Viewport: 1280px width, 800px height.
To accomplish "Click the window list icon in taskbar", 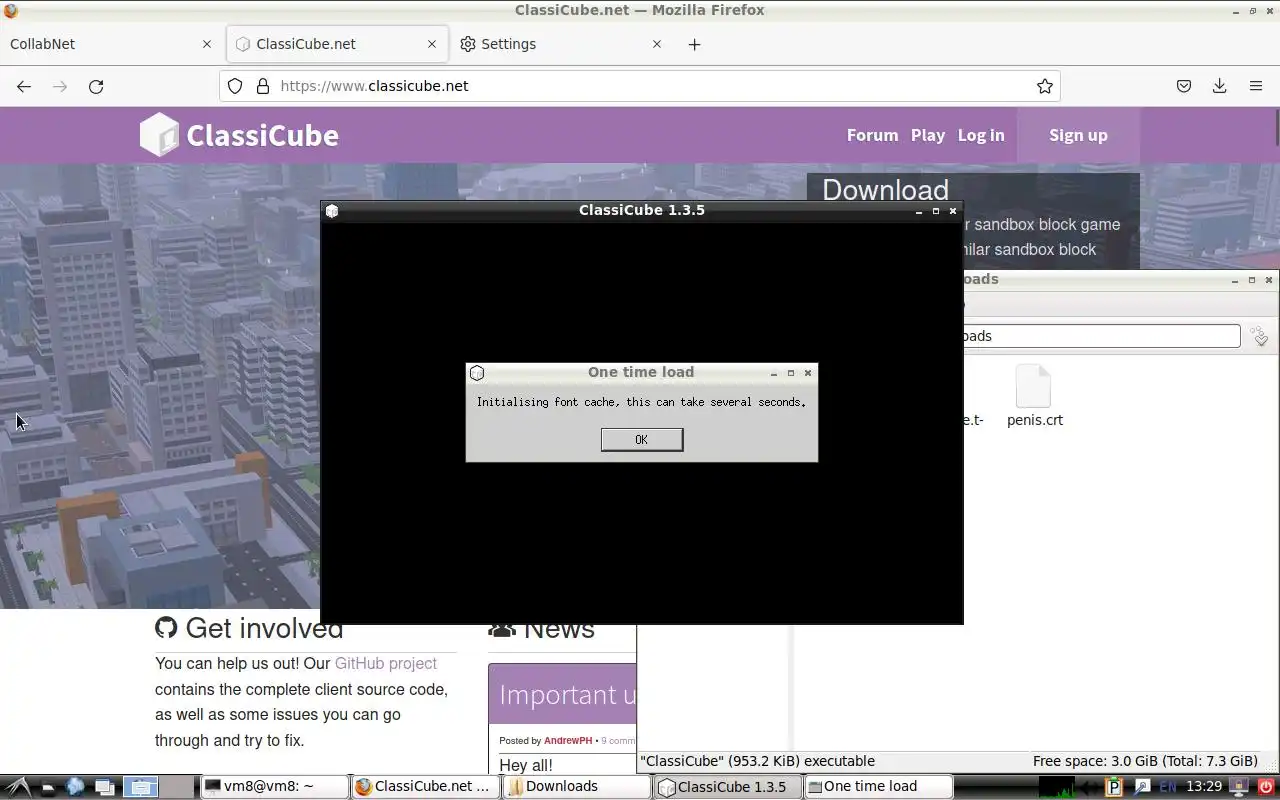I will (x=105, y=787).
